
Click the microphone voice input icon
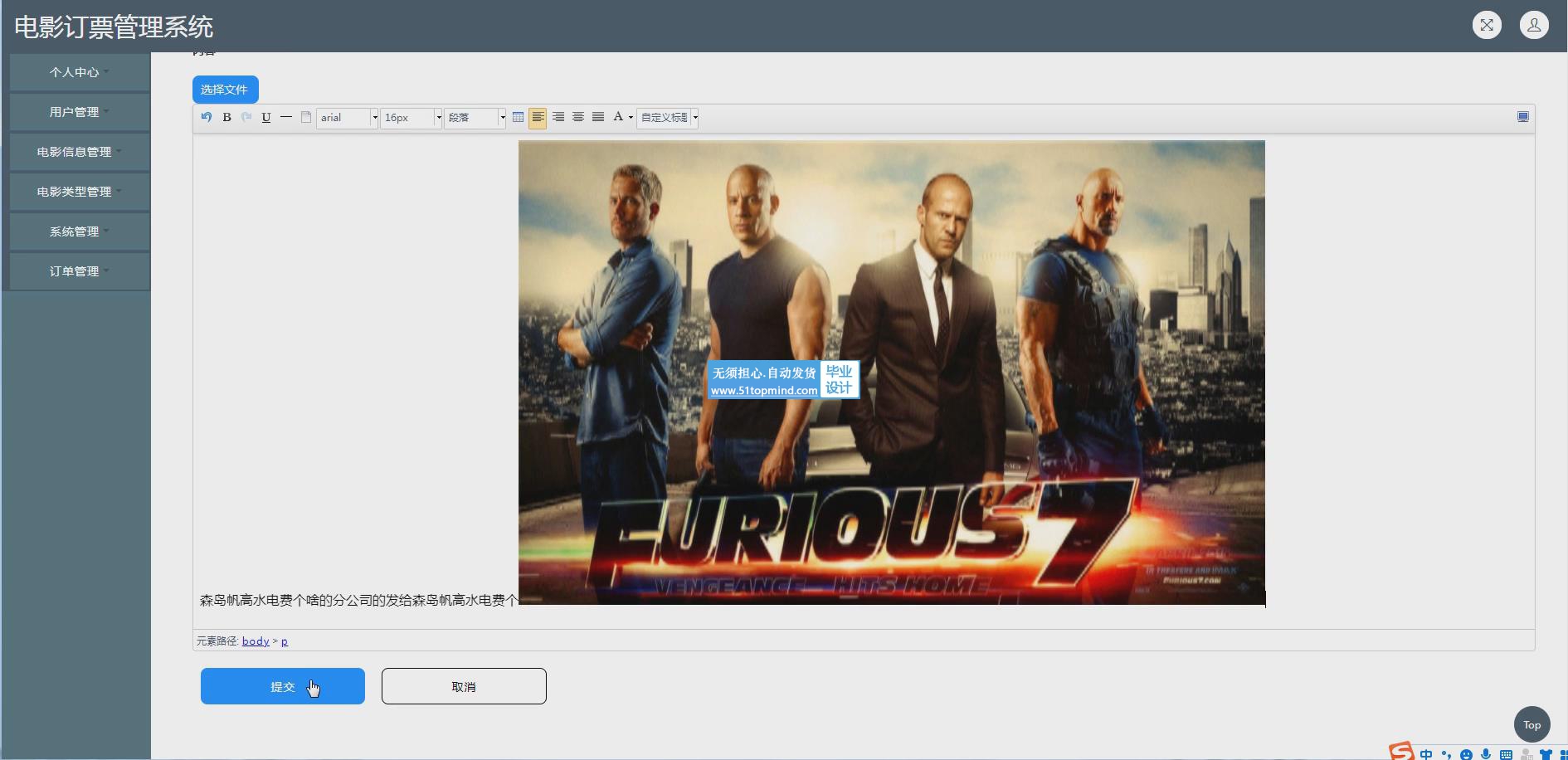coord(1486,754)
